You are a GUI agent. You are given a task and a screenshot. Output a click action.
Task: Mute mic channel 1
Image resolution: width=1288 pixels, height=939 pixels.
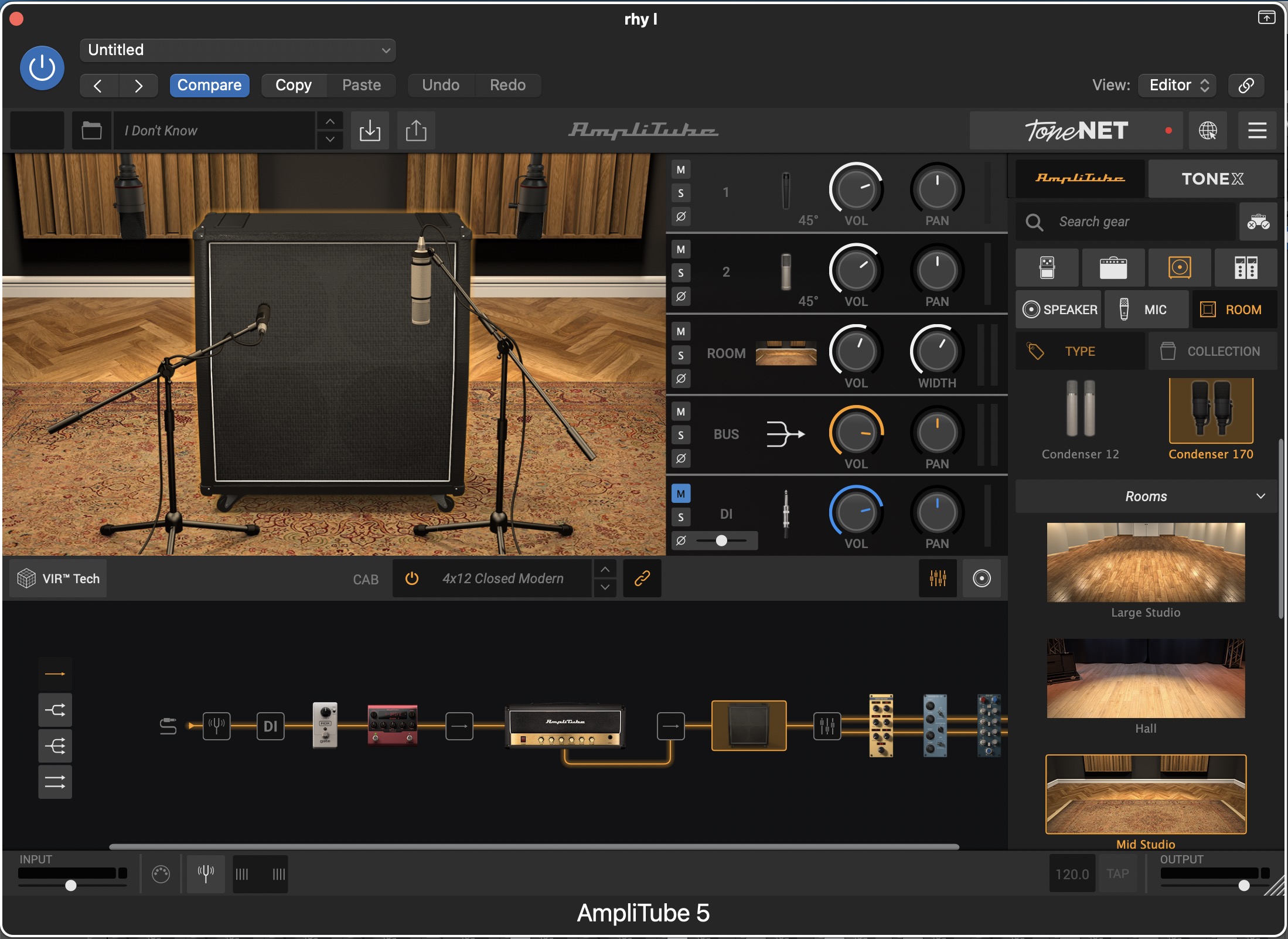tap(681, 170)
